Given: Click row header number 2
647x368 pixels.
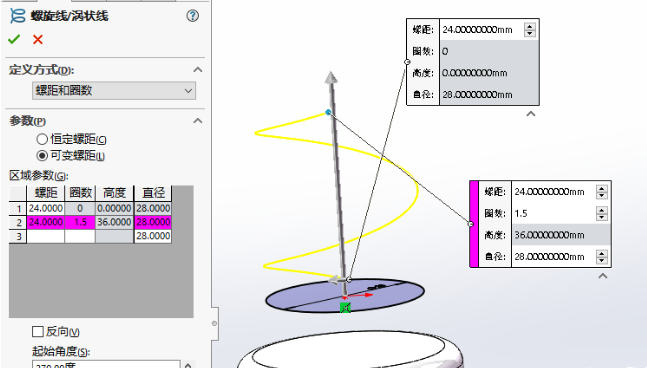Looking at the screenshot, I should [18, 222].
